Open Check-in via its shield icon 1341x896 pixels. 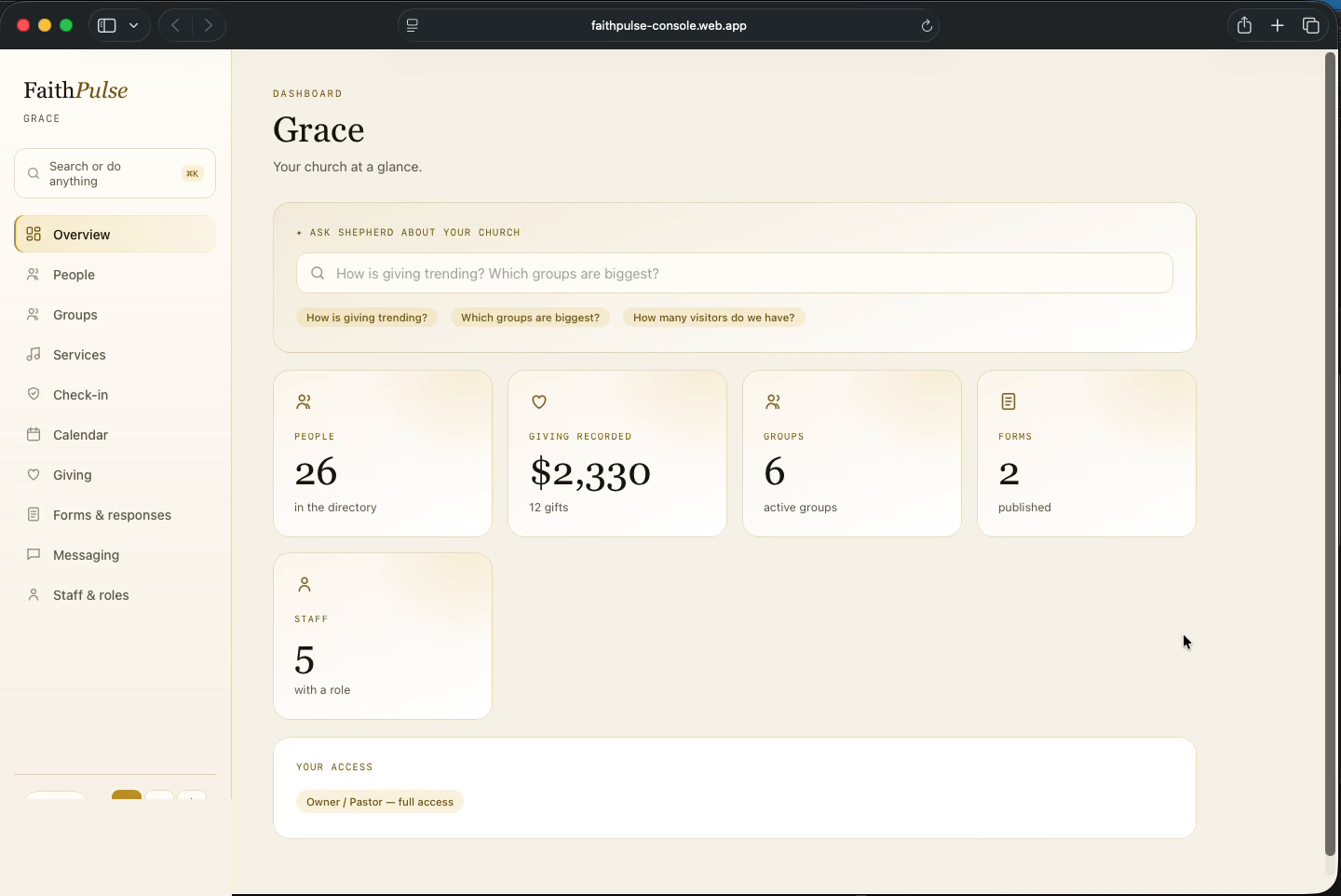(34, 394)
